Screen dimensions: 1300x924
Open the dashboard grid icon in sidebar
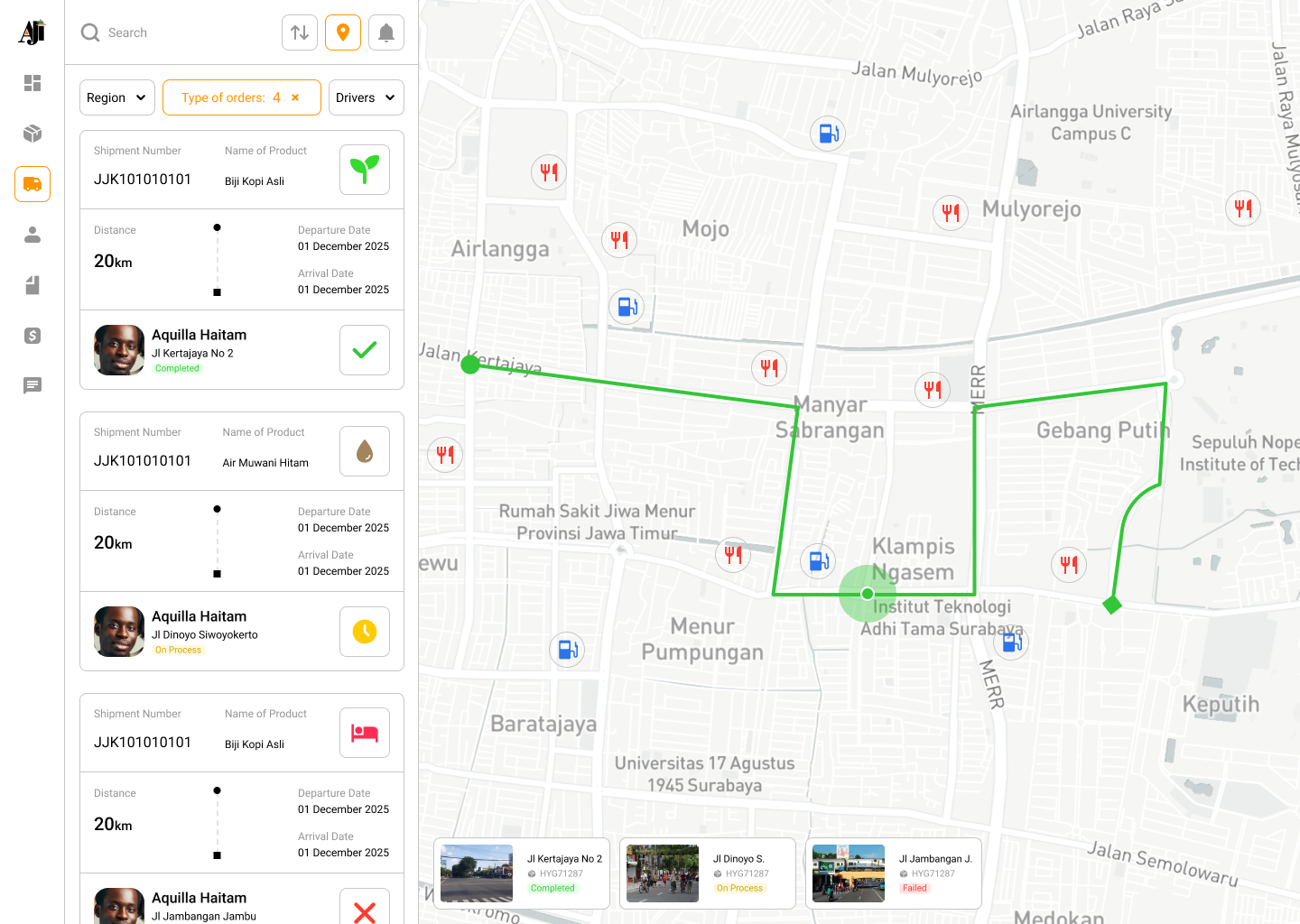coord(32,83)
